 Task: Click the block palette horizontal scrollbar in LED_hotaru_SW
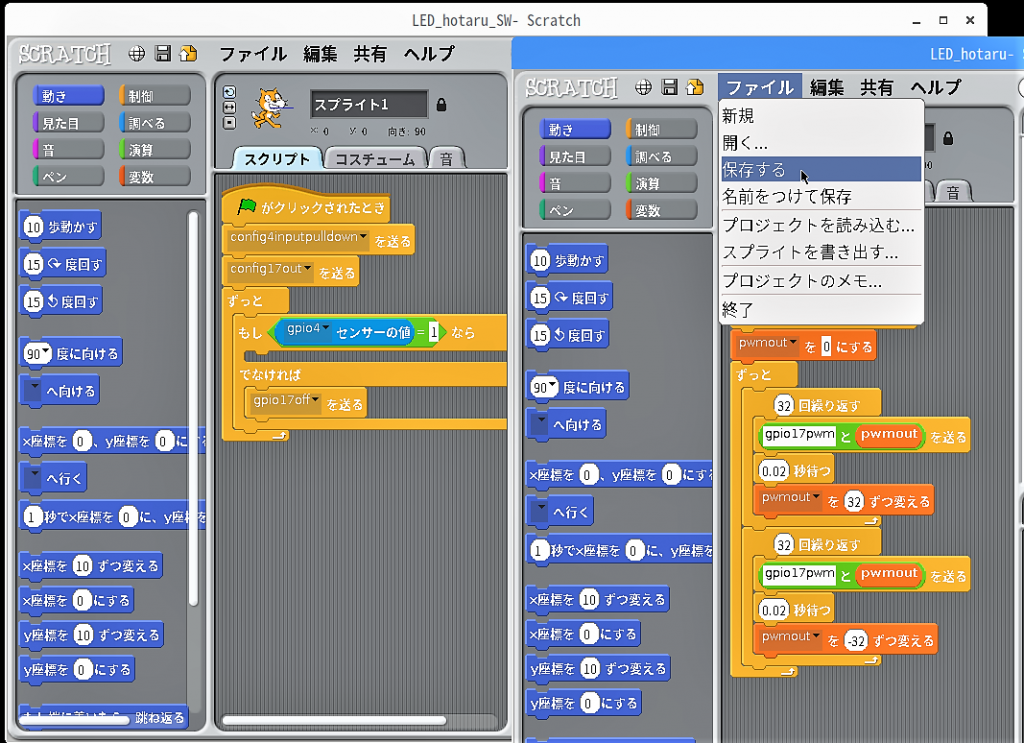[74, 721]
